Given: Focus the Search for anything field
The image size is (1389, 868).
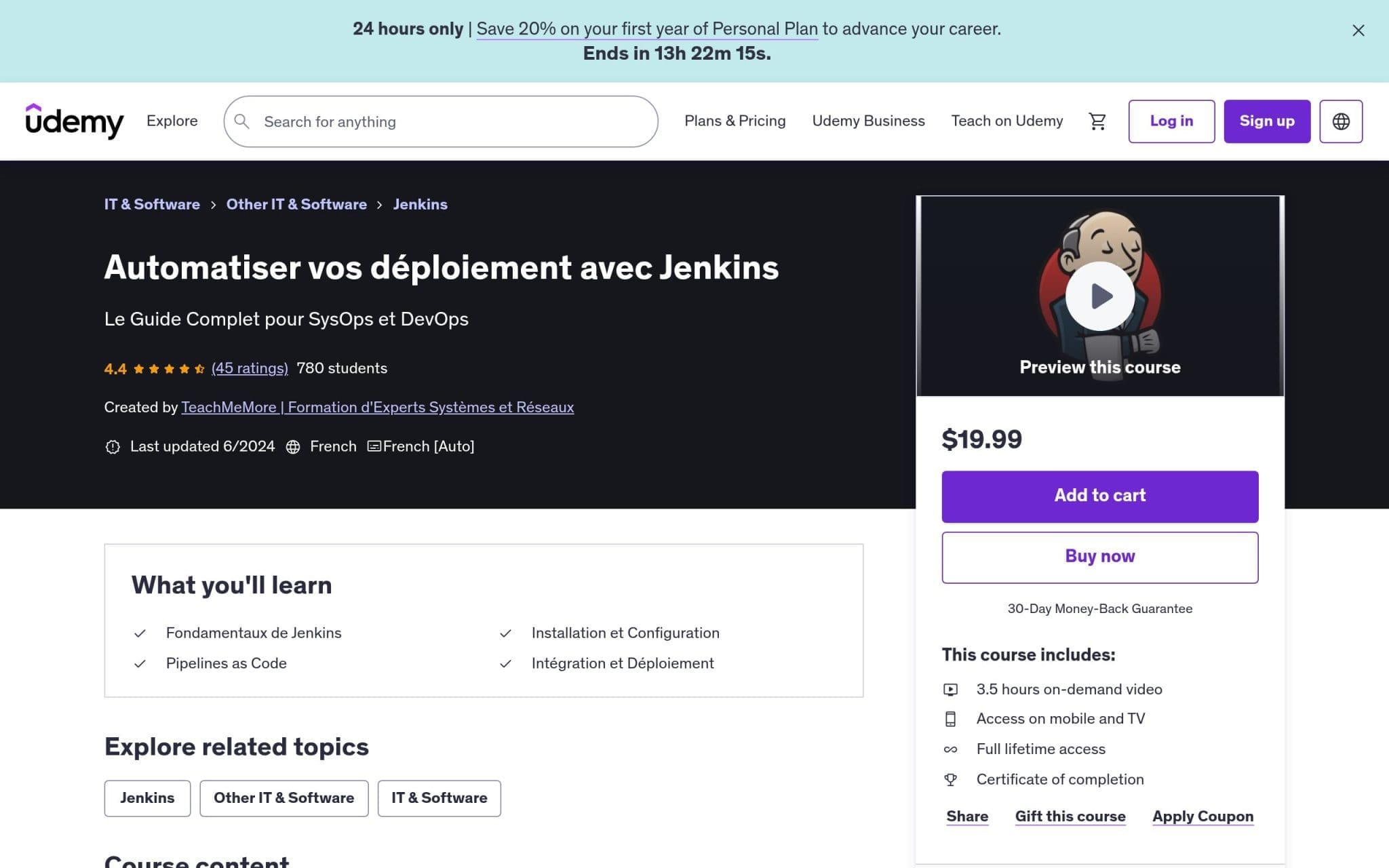Looking at the screenshot, I should click(441, 121).
